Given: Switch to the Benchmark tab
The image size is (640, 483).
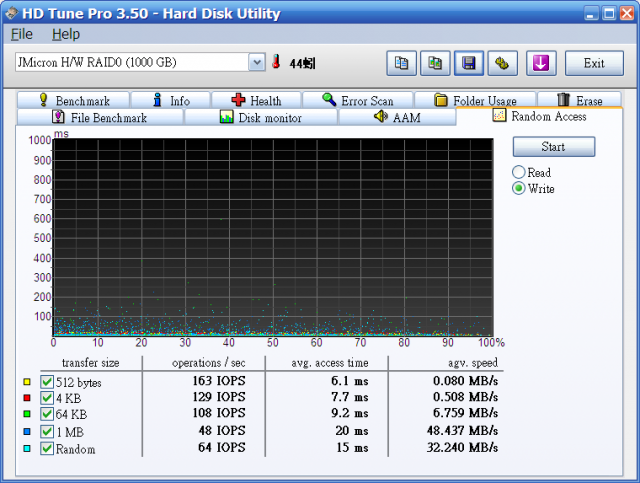Looking at the screenshot, I should 73,100.
